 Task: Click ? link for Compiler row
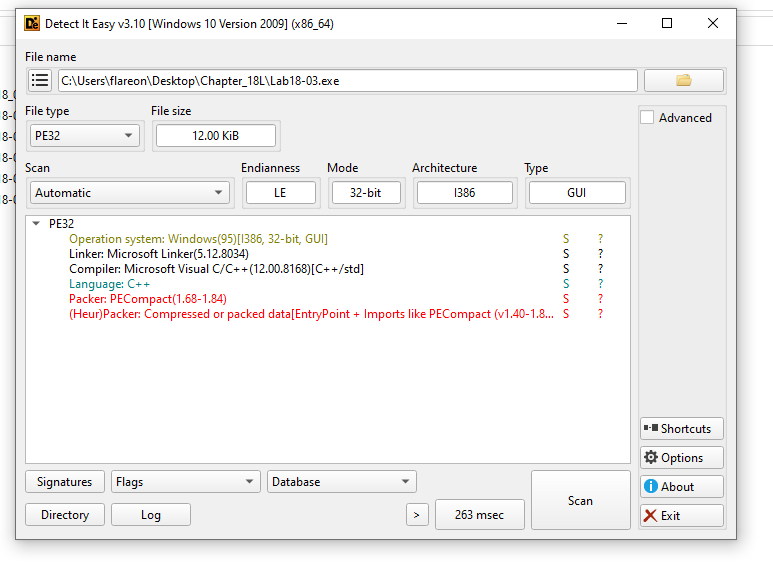coord(600,269)
